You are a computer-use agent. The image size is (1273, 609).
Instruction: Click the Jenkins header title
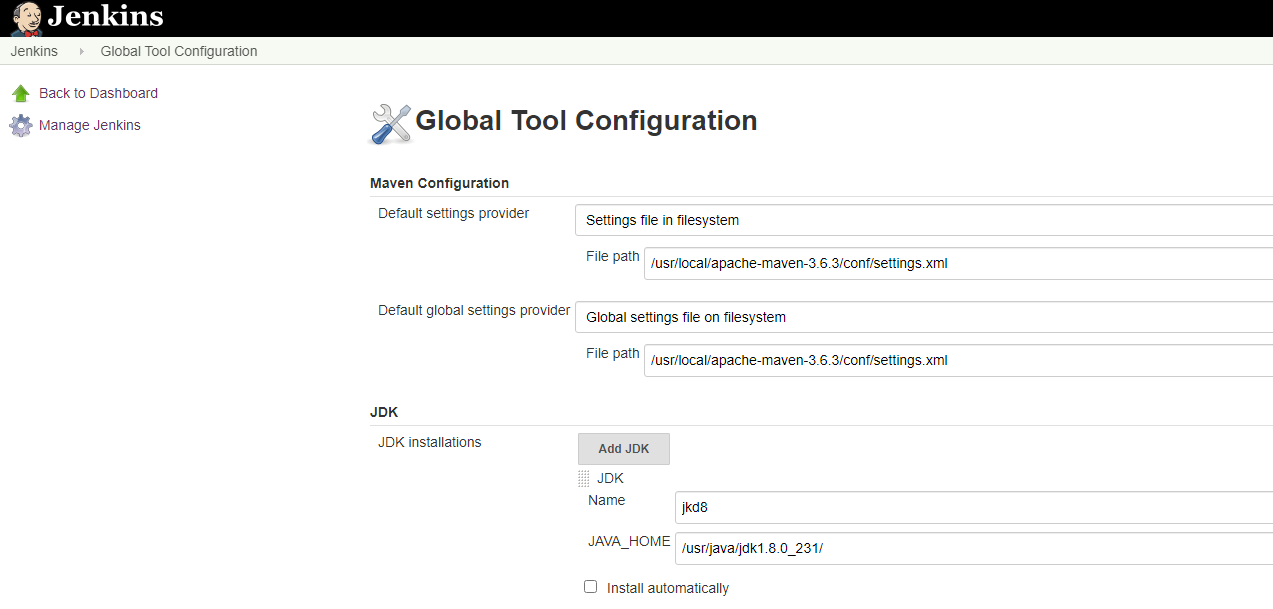point(105,17)
